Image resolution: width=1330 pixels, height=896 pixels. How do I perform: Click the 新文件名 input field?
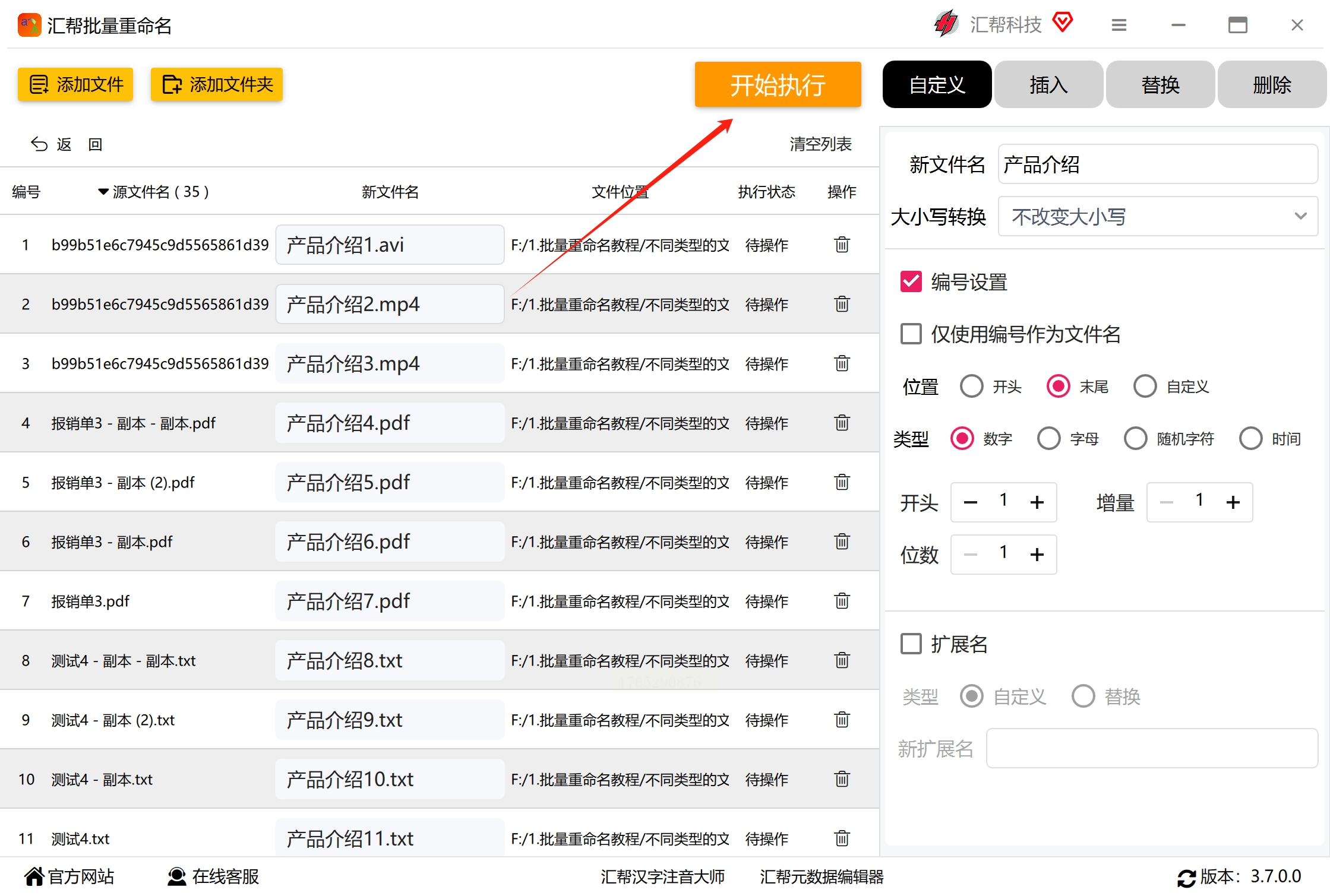[1157, 164]
